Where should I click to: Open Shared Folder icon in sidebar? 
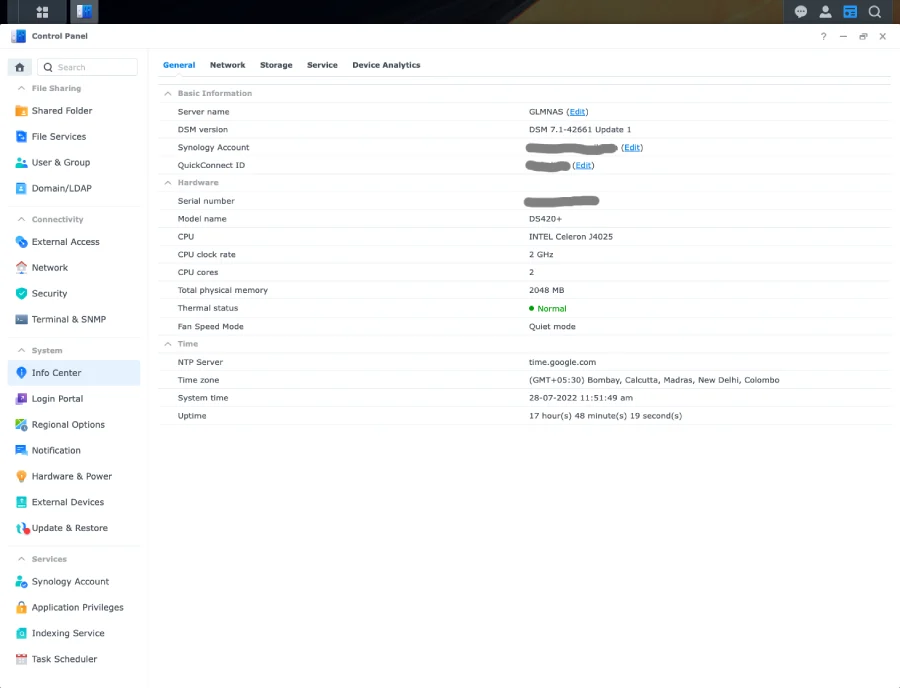point(21,111)
